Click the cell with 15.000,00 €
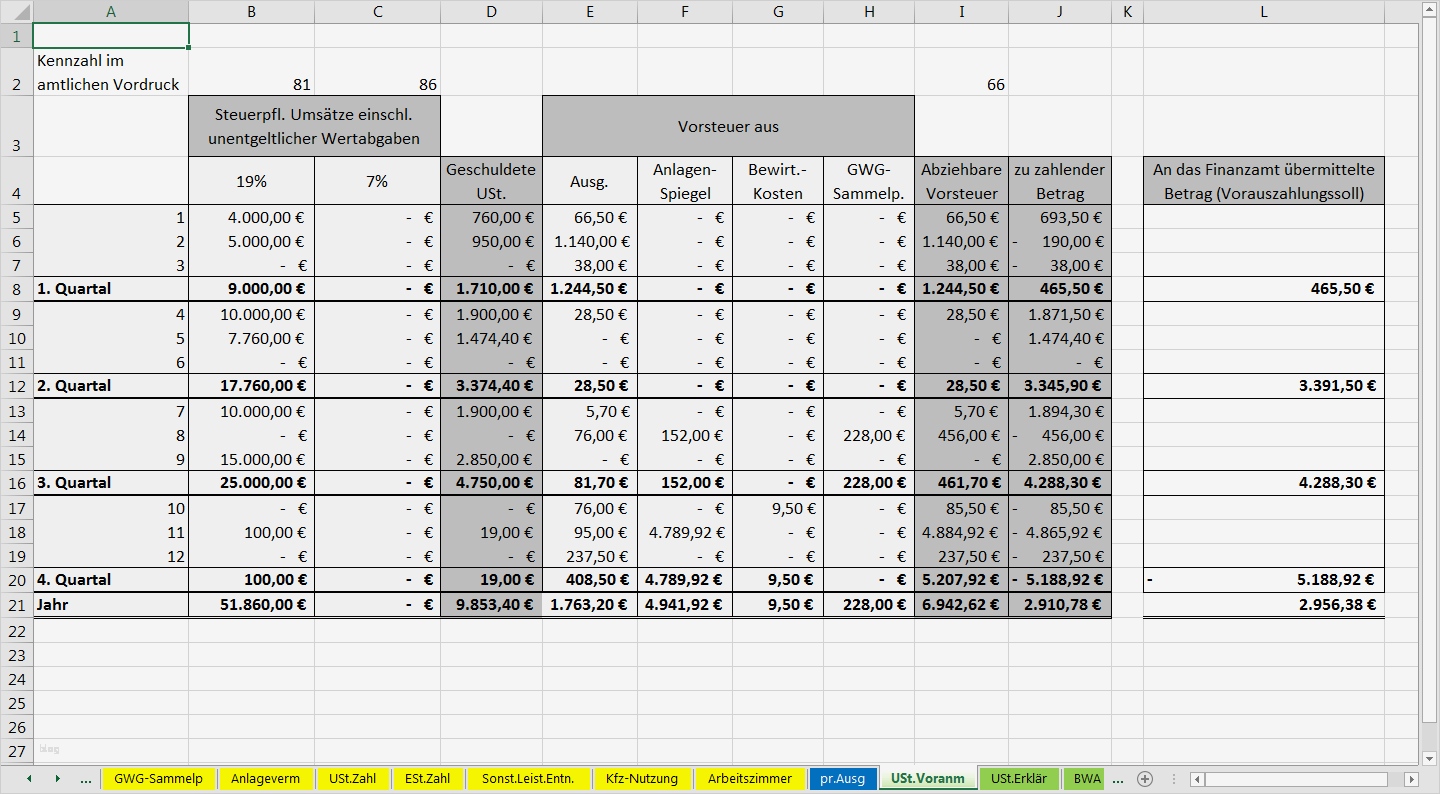This screenshot has width=1440, height=794. click(x=251, y=459)
